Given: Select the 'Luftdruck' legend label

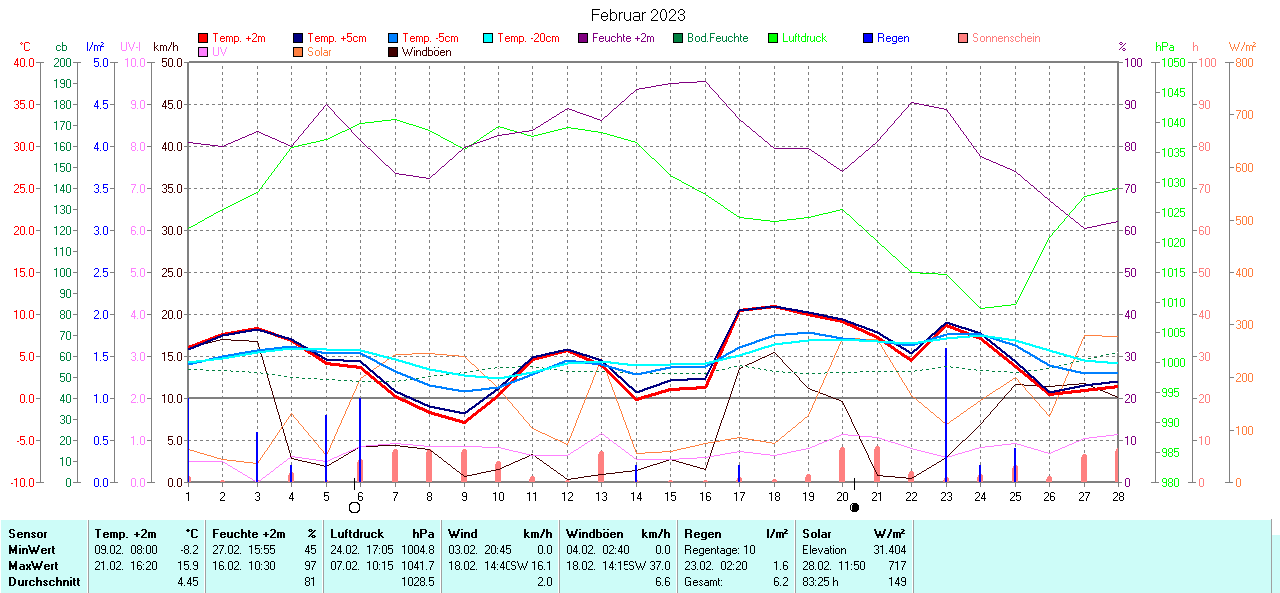Looking at the screenshot, I should [x=804, y=38].
